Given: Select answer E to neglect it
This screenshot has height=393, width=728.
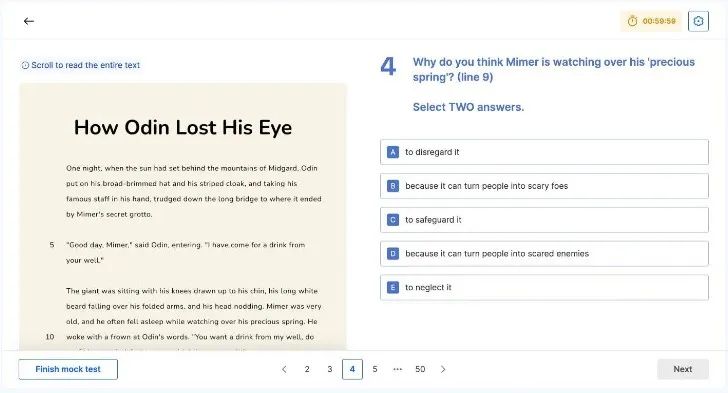Looking at the screenshot, I should (544, 288).
